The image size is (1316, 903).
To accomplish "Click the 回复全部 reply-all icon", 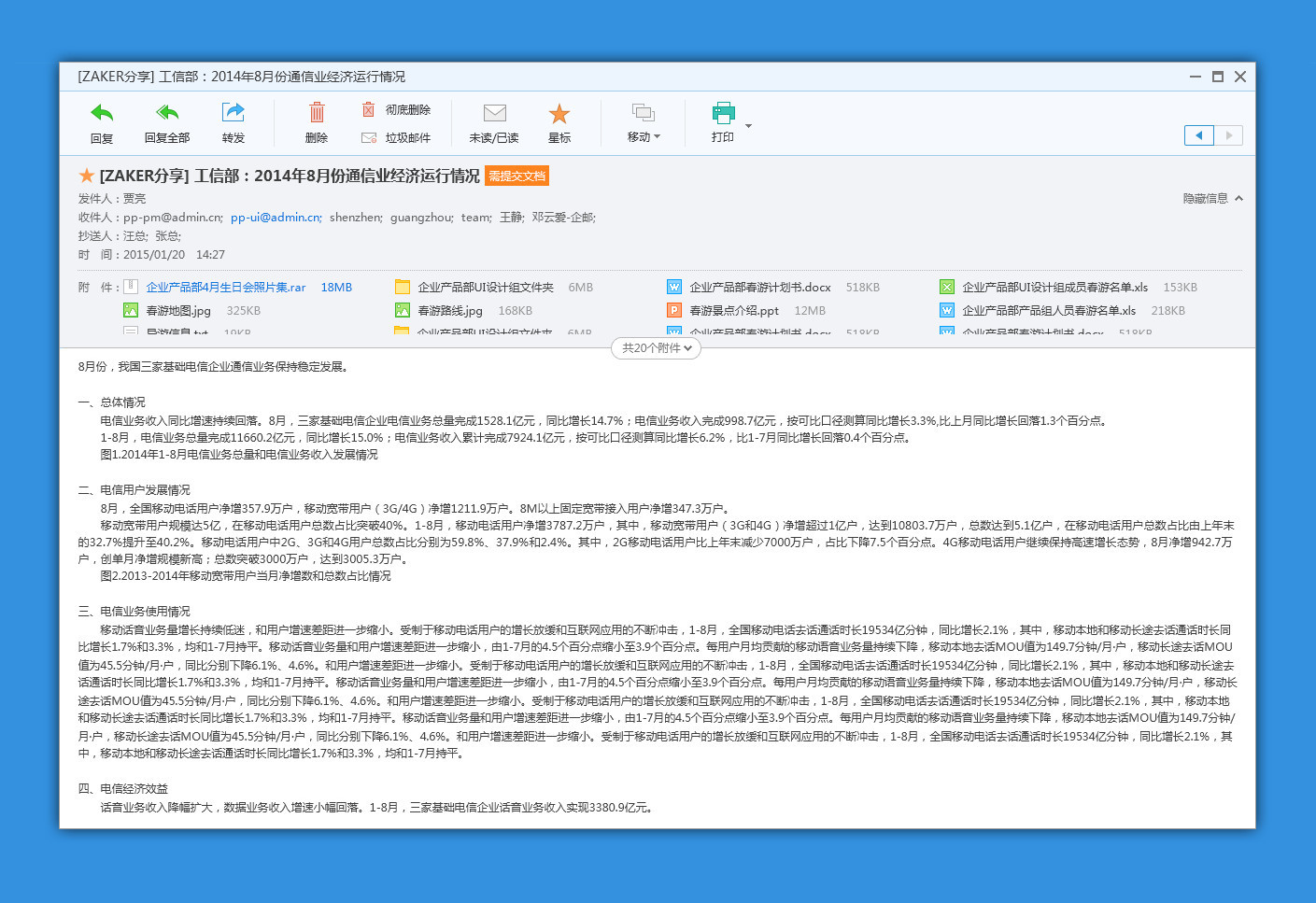I will [167, 114].
